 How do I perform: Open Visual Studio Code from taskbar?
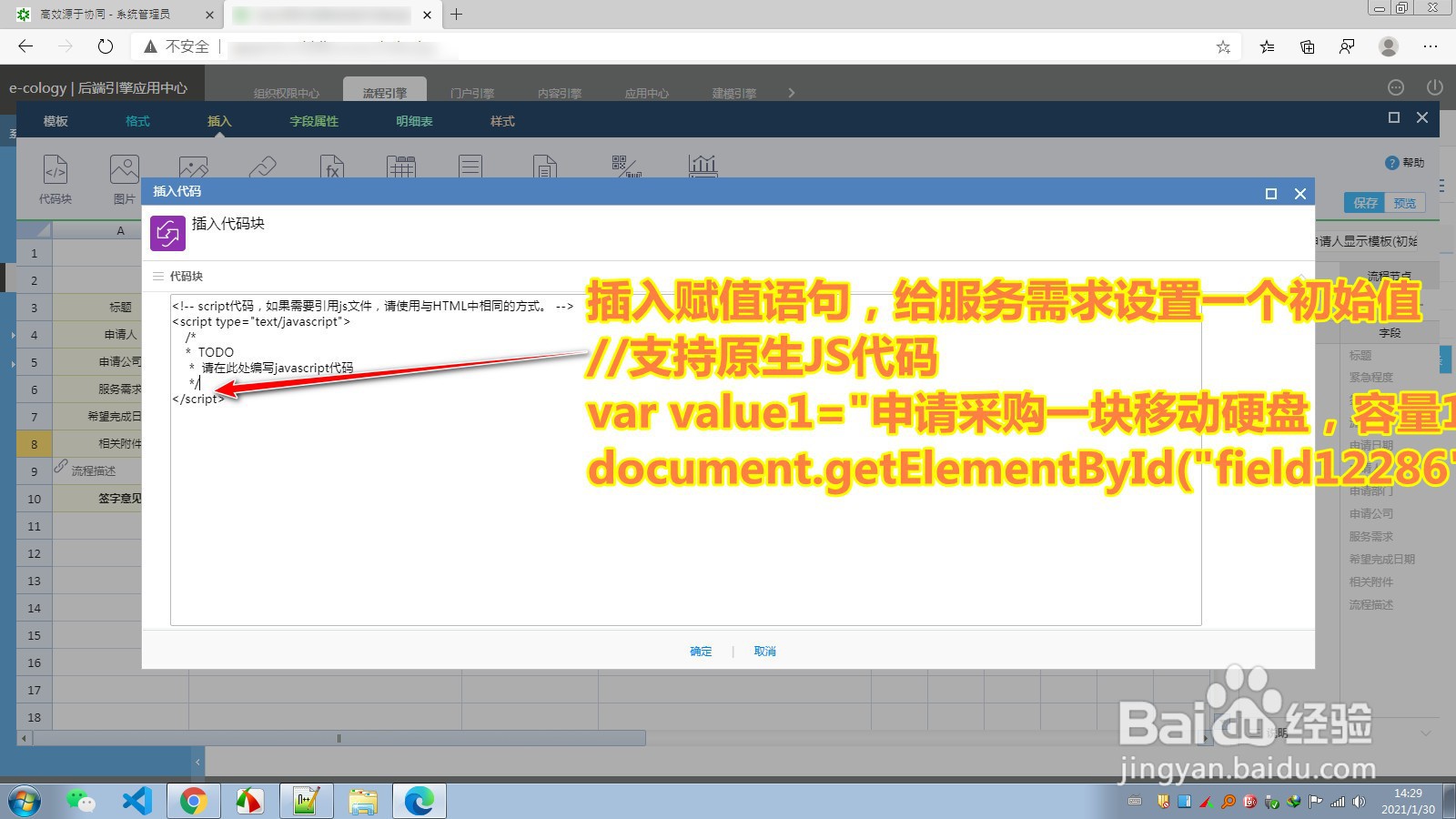(137, 801)
